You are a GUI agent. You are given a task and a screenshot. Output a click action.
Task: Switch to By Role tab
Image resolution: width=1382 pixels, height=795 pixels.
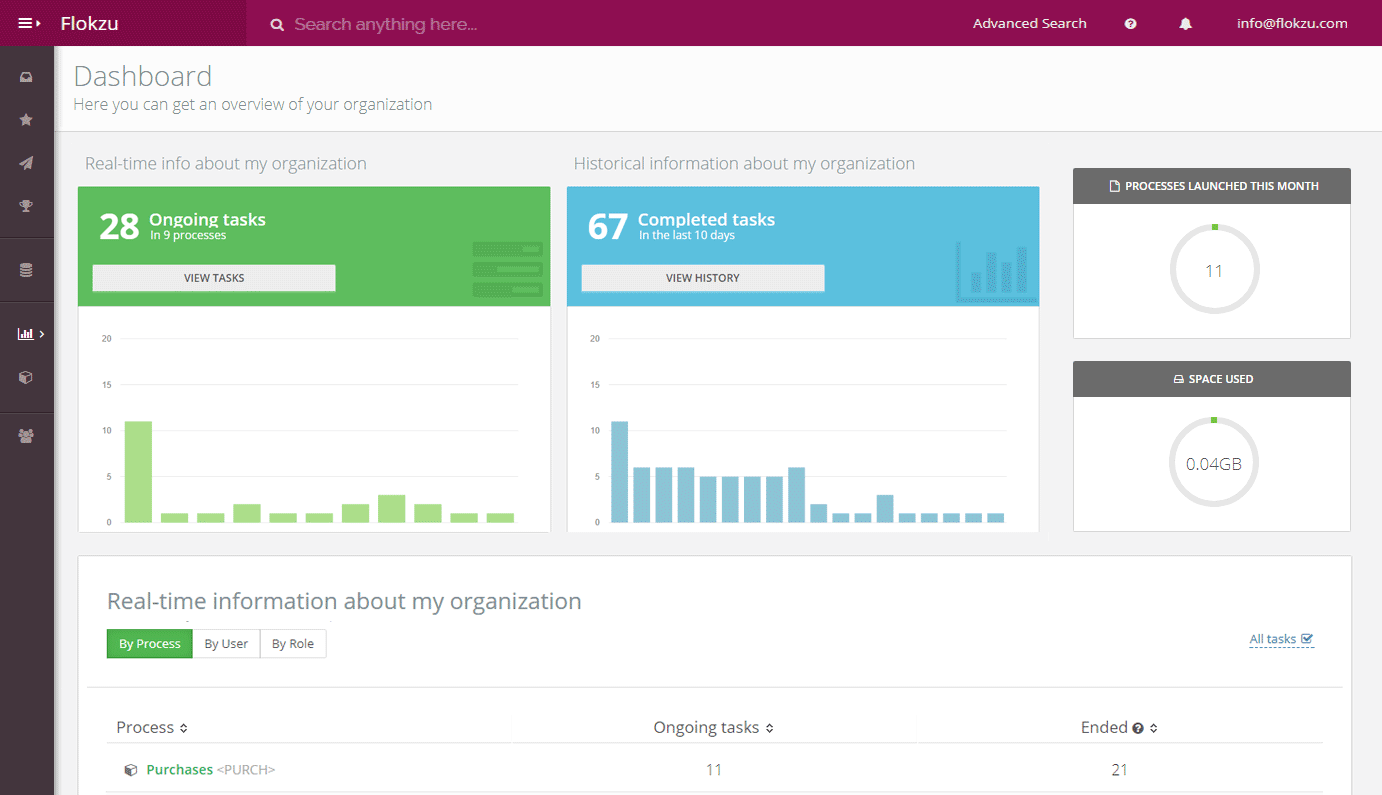(293, 644)
